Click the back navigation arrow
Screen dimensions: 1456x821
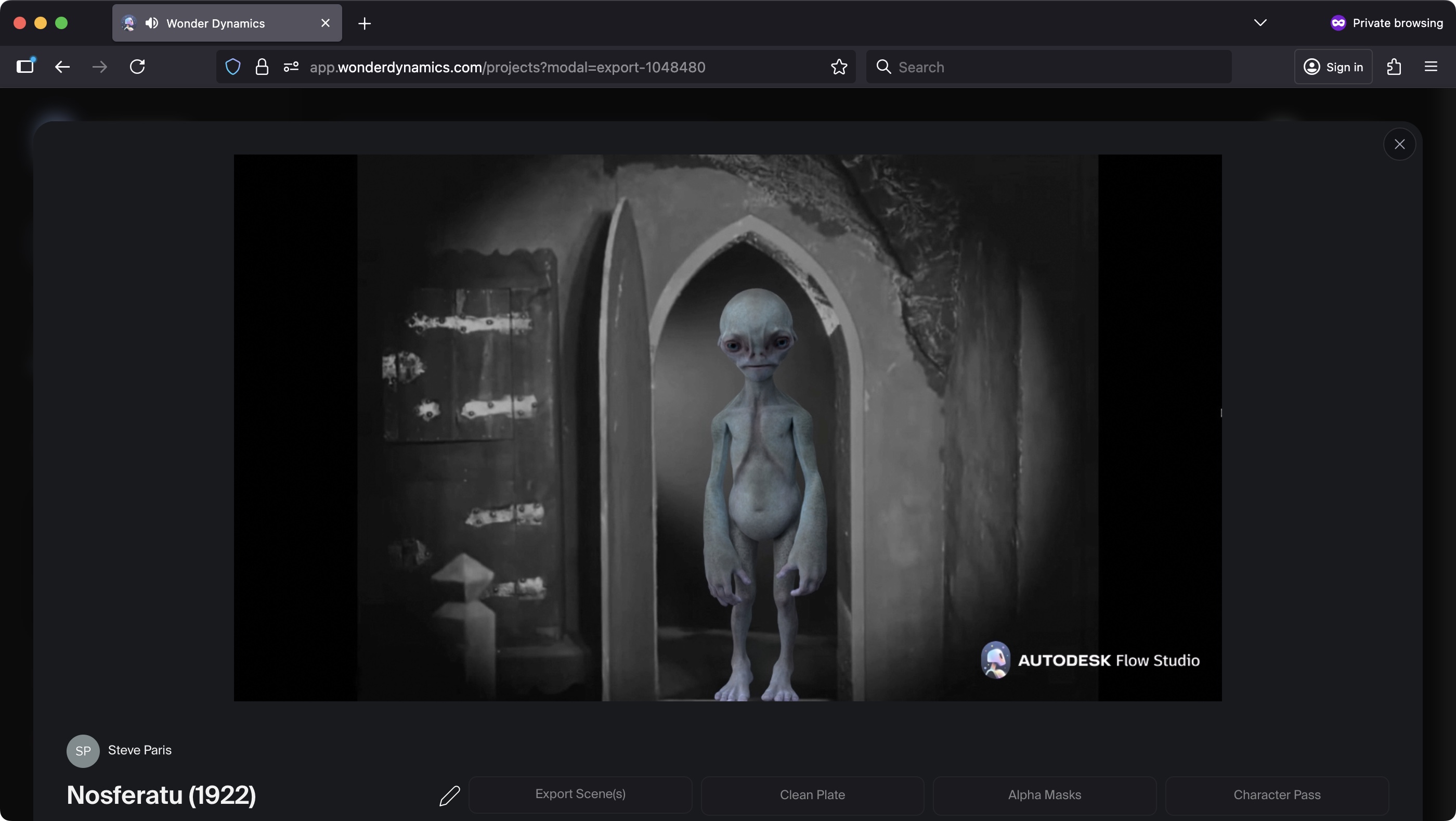coord(62,67)
